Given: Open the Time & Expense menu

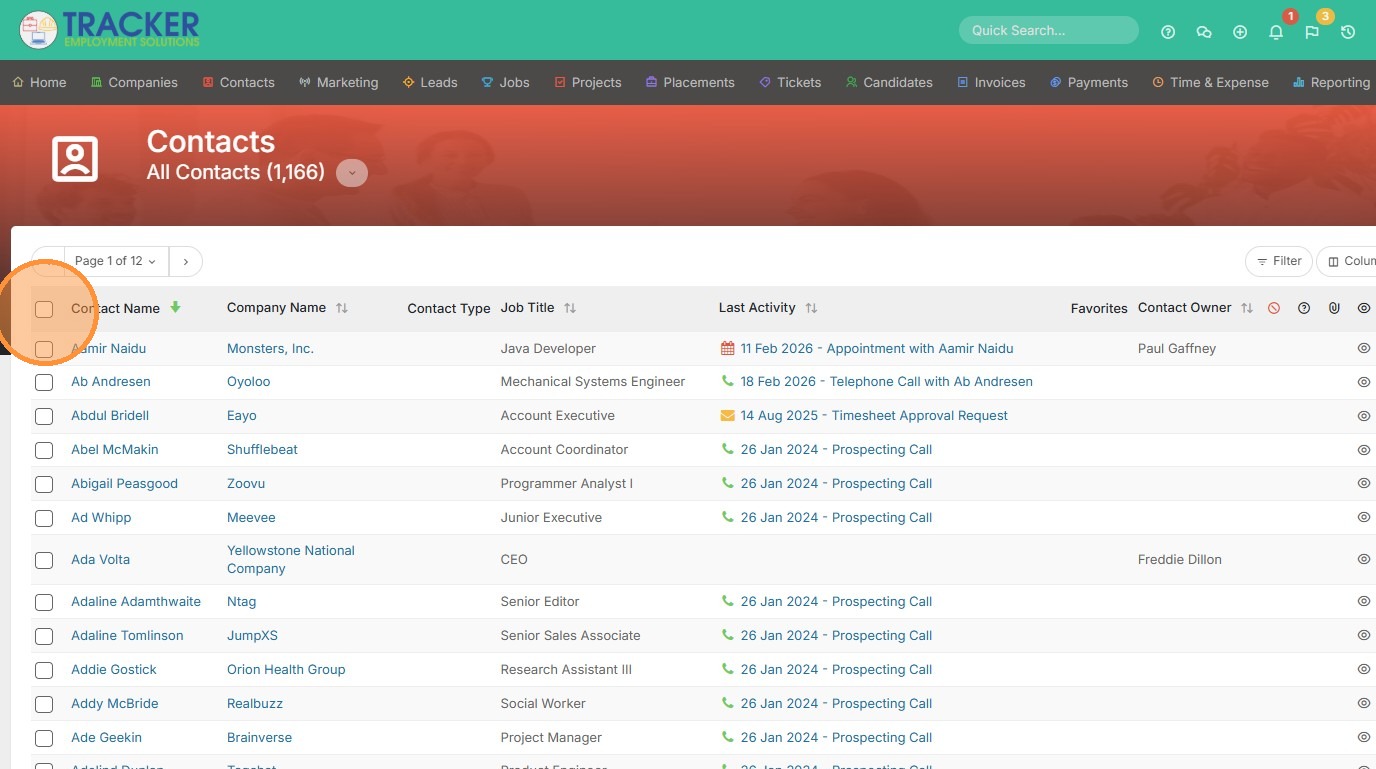Looking at the screenshot, I should (x=1211, y=82).
